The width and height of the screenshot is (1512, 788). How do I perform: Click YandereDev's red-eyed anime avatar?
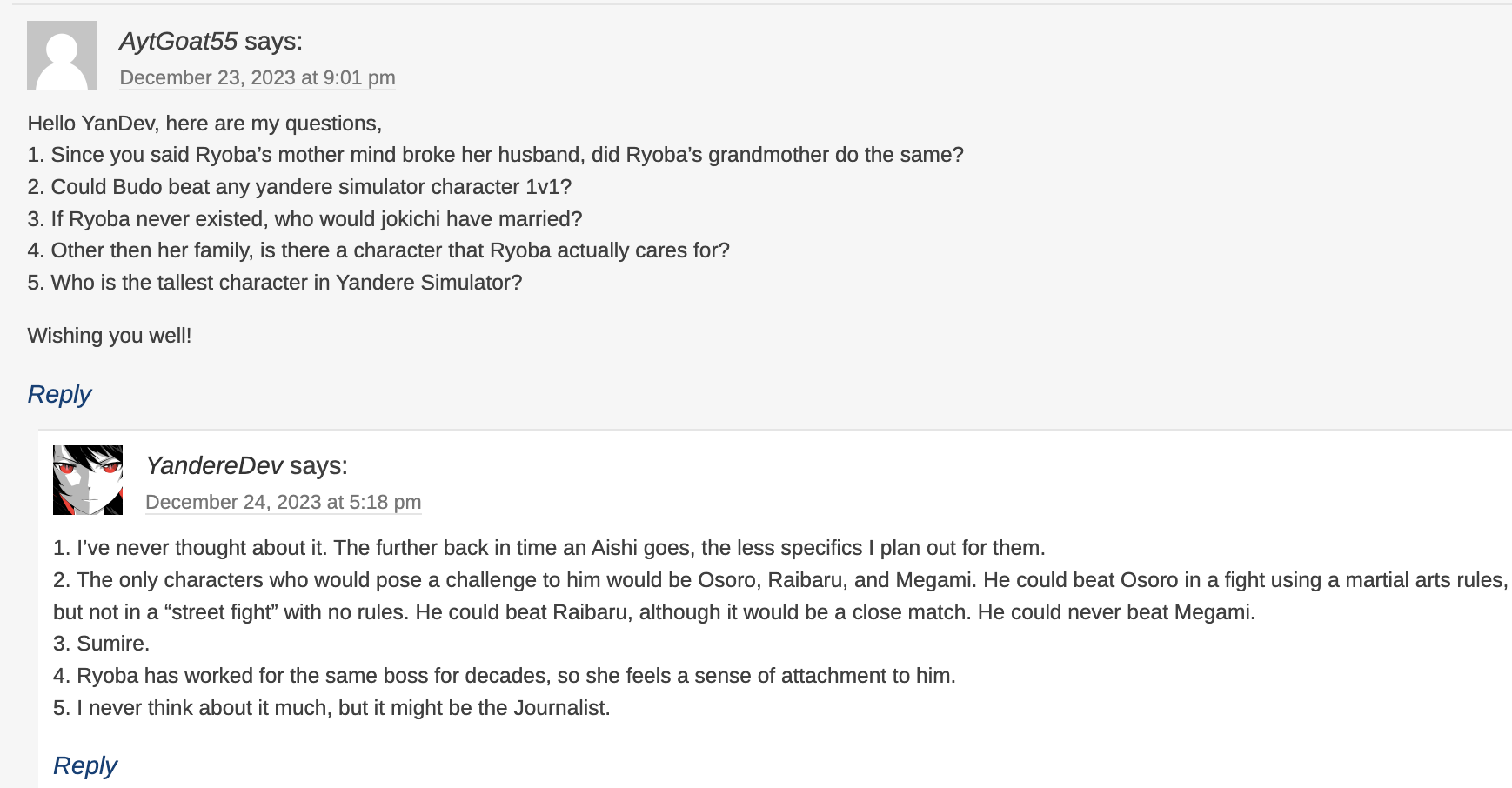tap(88, 480)
